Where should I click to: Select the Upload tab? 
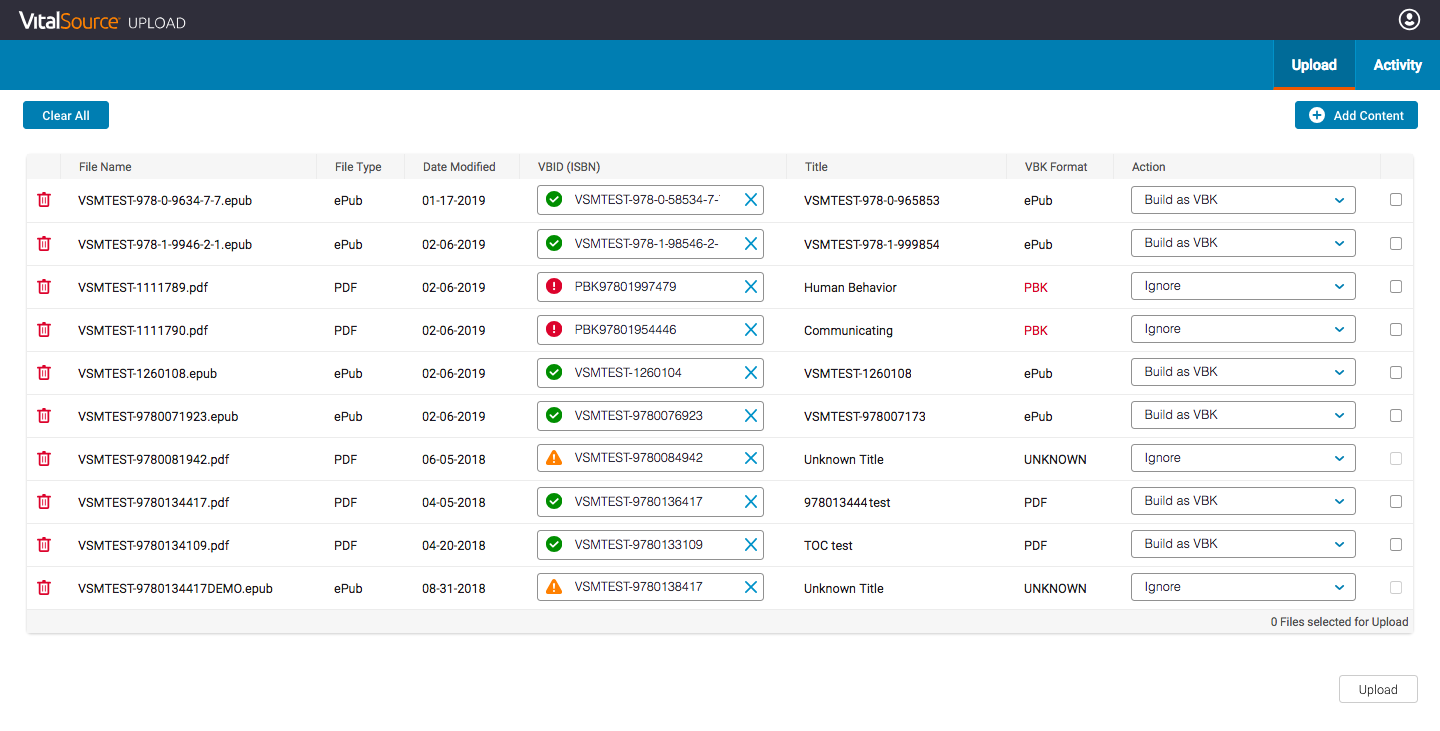tap(1314, 65)
